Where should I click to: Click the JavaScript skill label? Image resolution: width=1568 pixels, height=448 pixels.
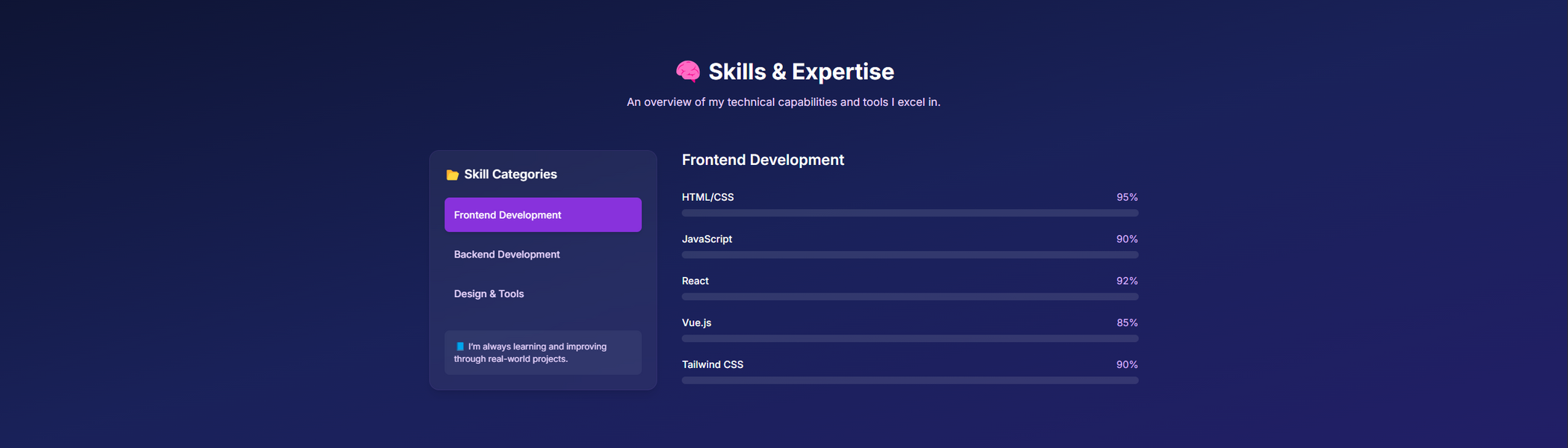pyautogui.click(x=706, y=239)
